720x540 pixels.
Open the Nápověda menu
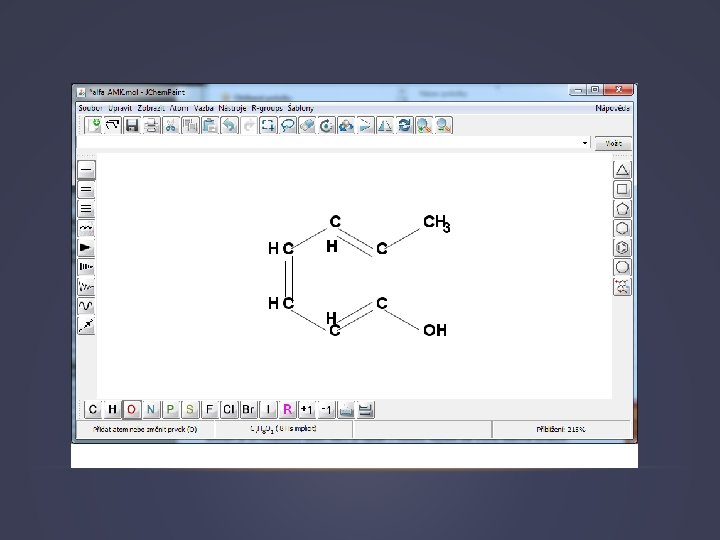coord(613,108)
